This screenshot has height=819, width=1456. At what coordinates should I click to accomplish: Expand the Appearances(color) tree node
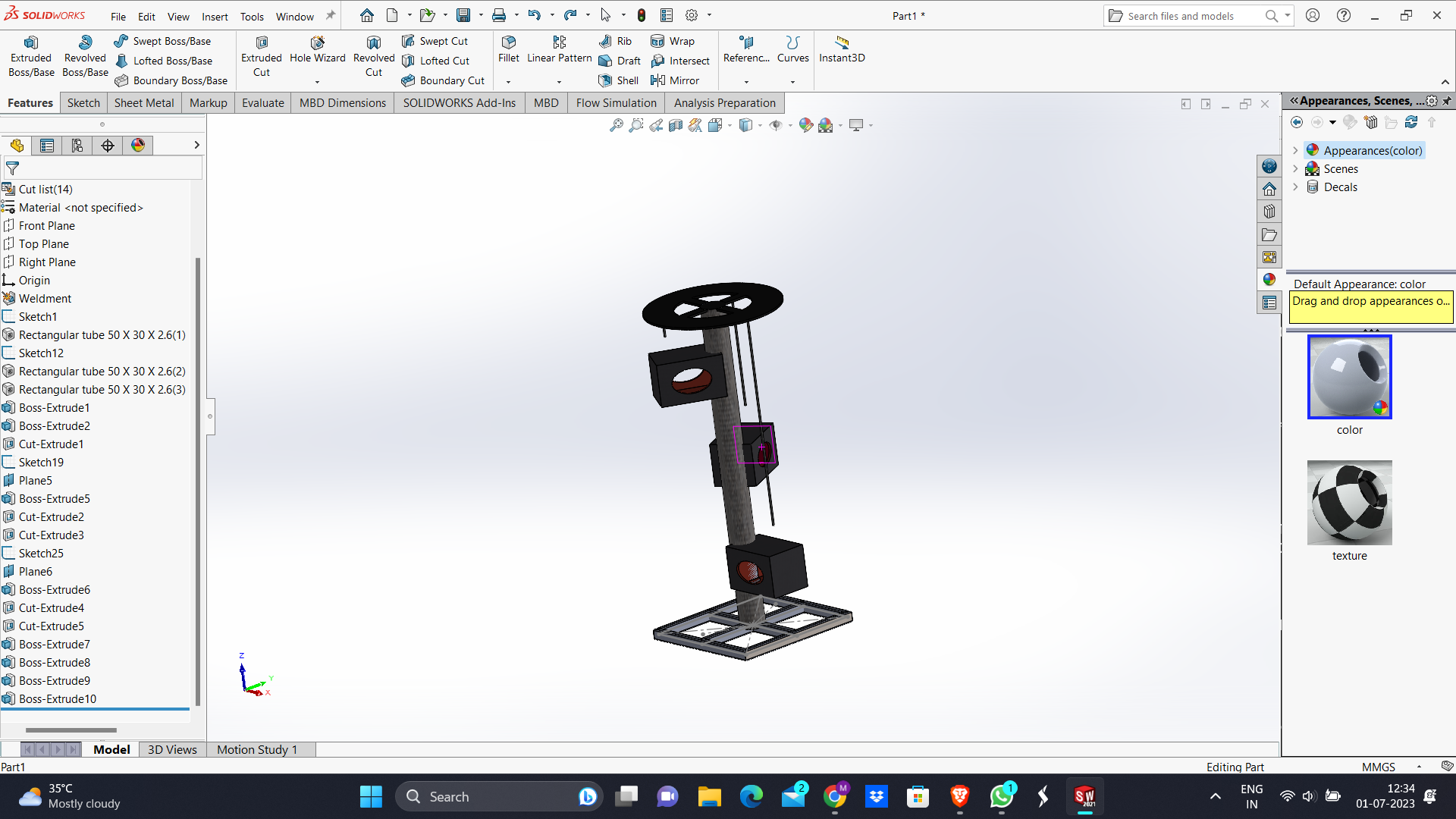tap(1295, 150)
